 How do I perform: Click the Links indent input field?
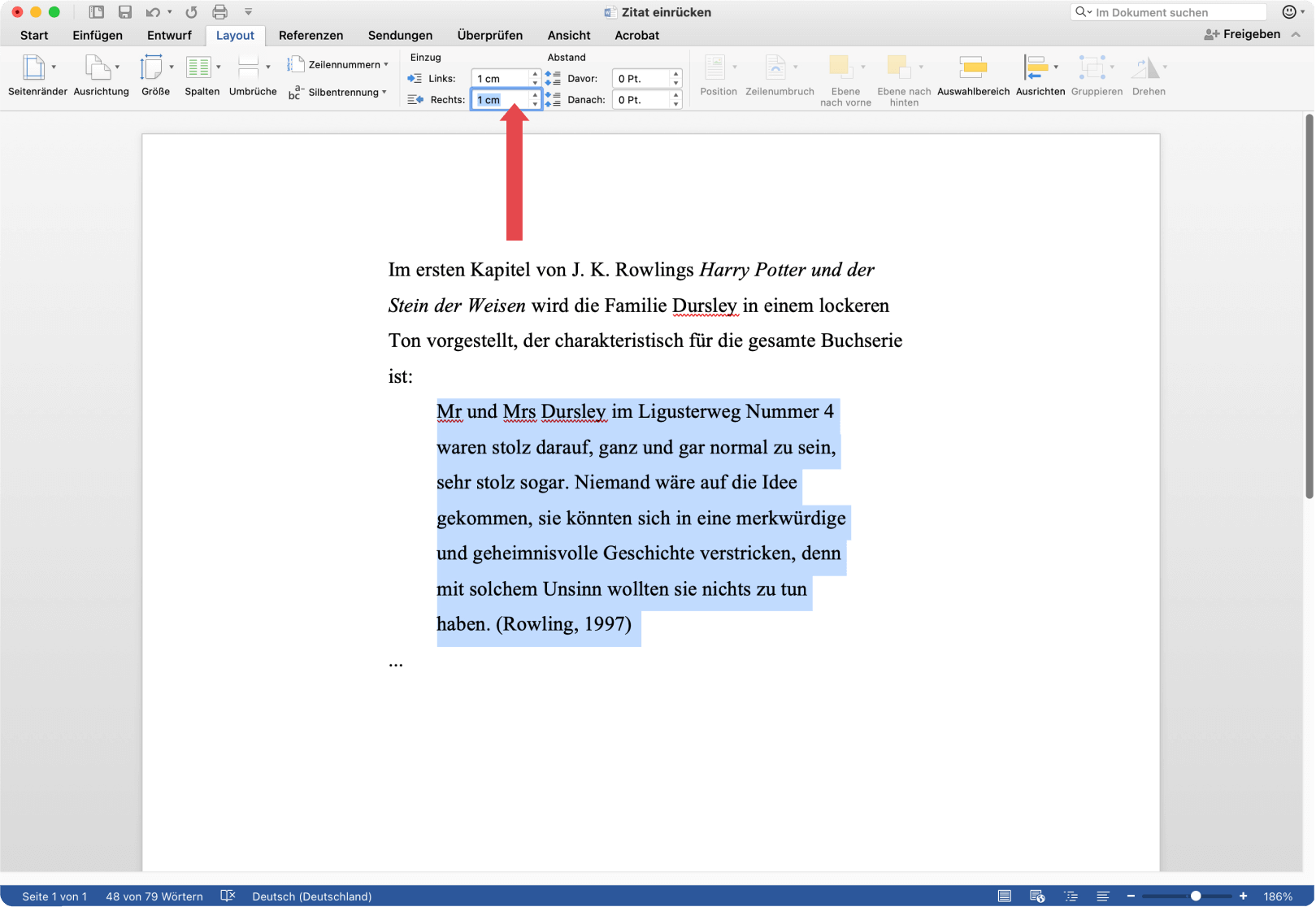501,78
